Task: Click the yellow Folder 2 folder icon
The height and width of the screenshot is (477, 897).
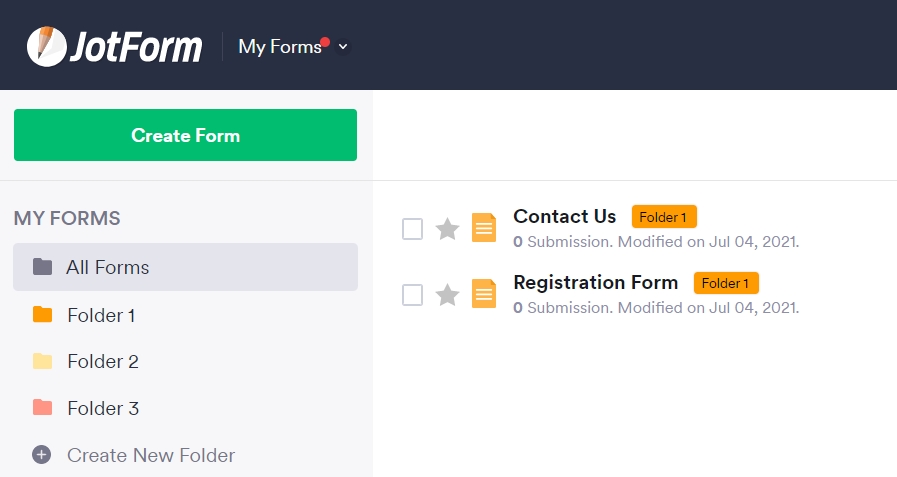Action: (x=42, y=361)
